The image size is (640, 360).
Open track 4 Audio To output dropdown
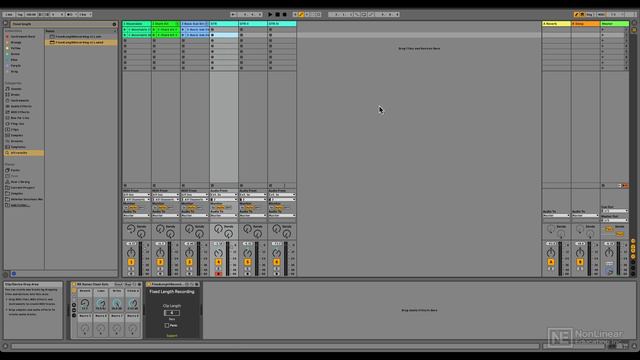(x=224, y=216)
